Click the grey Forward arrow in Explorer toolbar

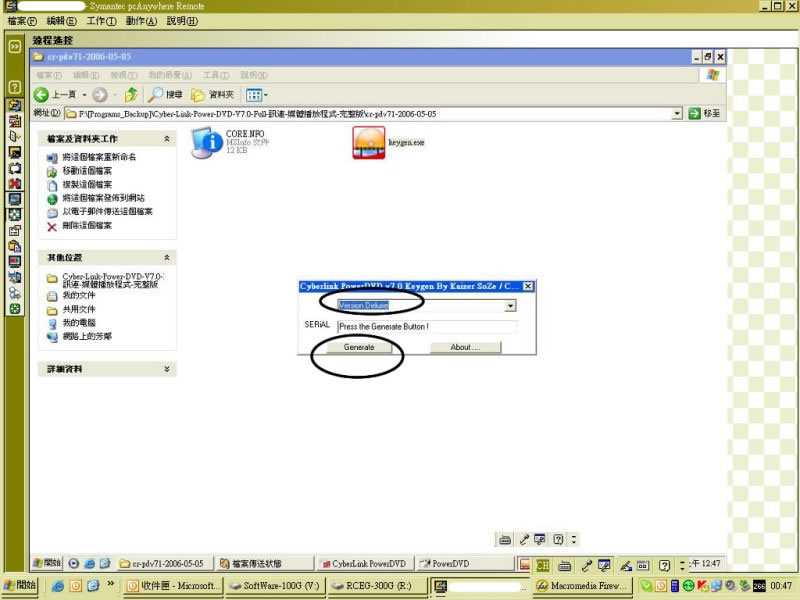pos(100,94)
